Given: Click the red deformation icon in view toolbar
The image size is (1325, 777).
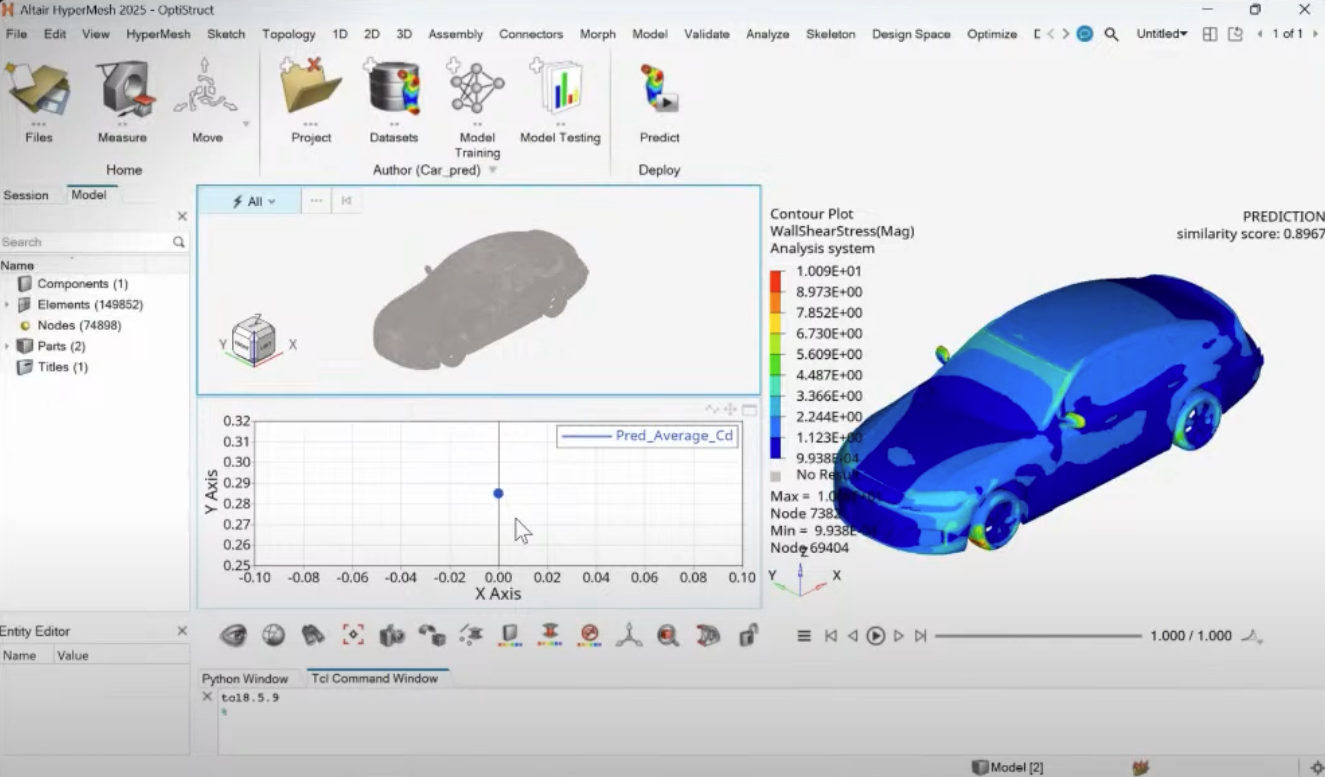Looking at the screenshot, I should (549, 635).
